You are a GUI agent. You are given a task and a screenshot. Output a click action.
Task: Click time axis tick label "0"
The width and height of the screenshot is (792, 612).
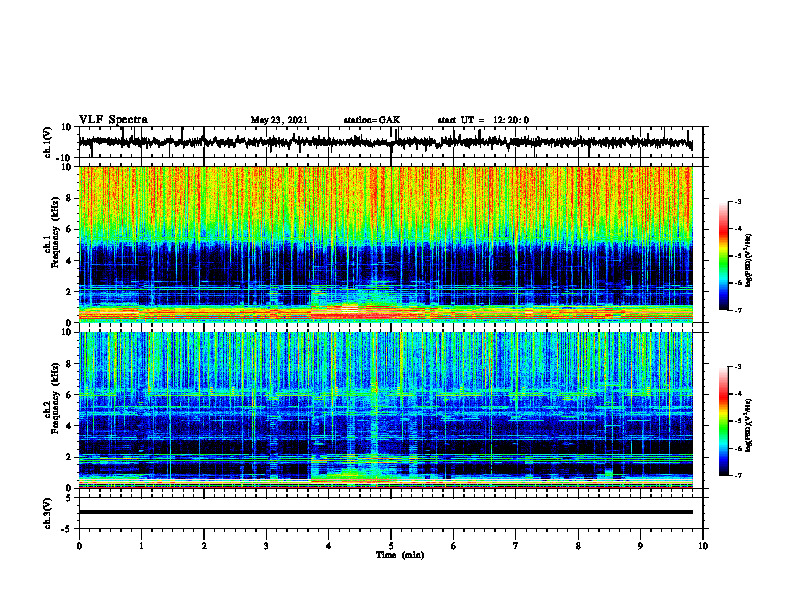[x=79, y=546]
